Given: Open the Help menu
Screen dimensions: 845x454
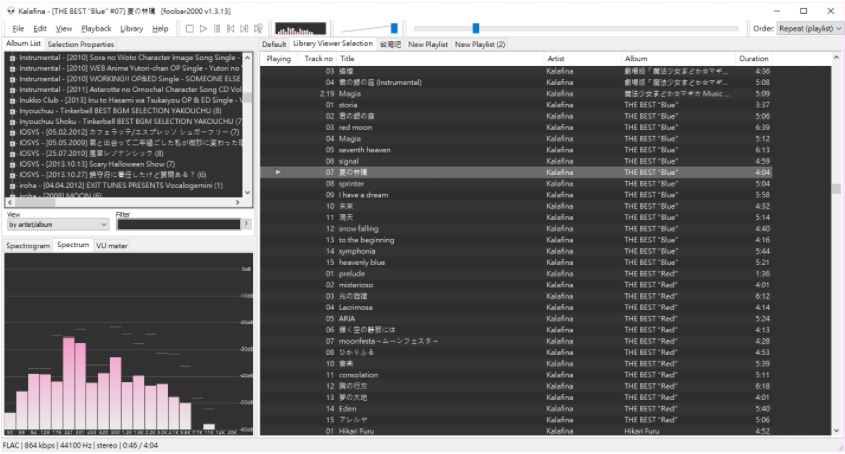Looking at the screenshot, I should pos(160,29).
